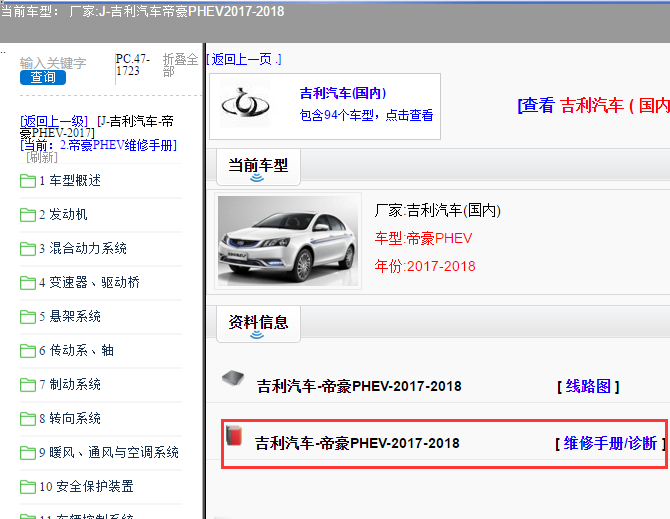
Task: Click the Geely brand logo image
Action: click(245, 104)
